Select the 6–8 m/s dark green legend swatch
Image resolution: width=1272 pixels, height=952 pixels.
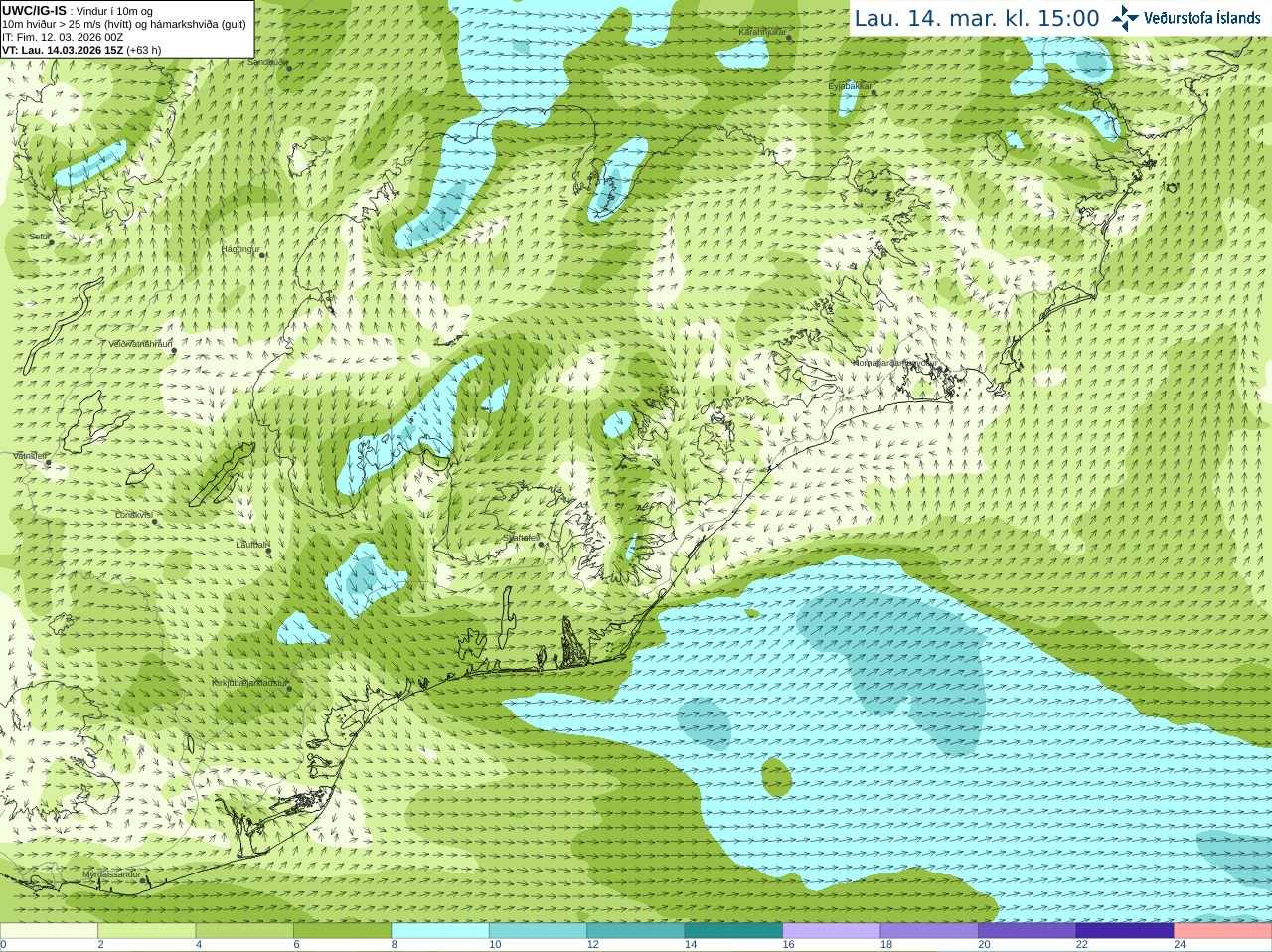point(342,930)
